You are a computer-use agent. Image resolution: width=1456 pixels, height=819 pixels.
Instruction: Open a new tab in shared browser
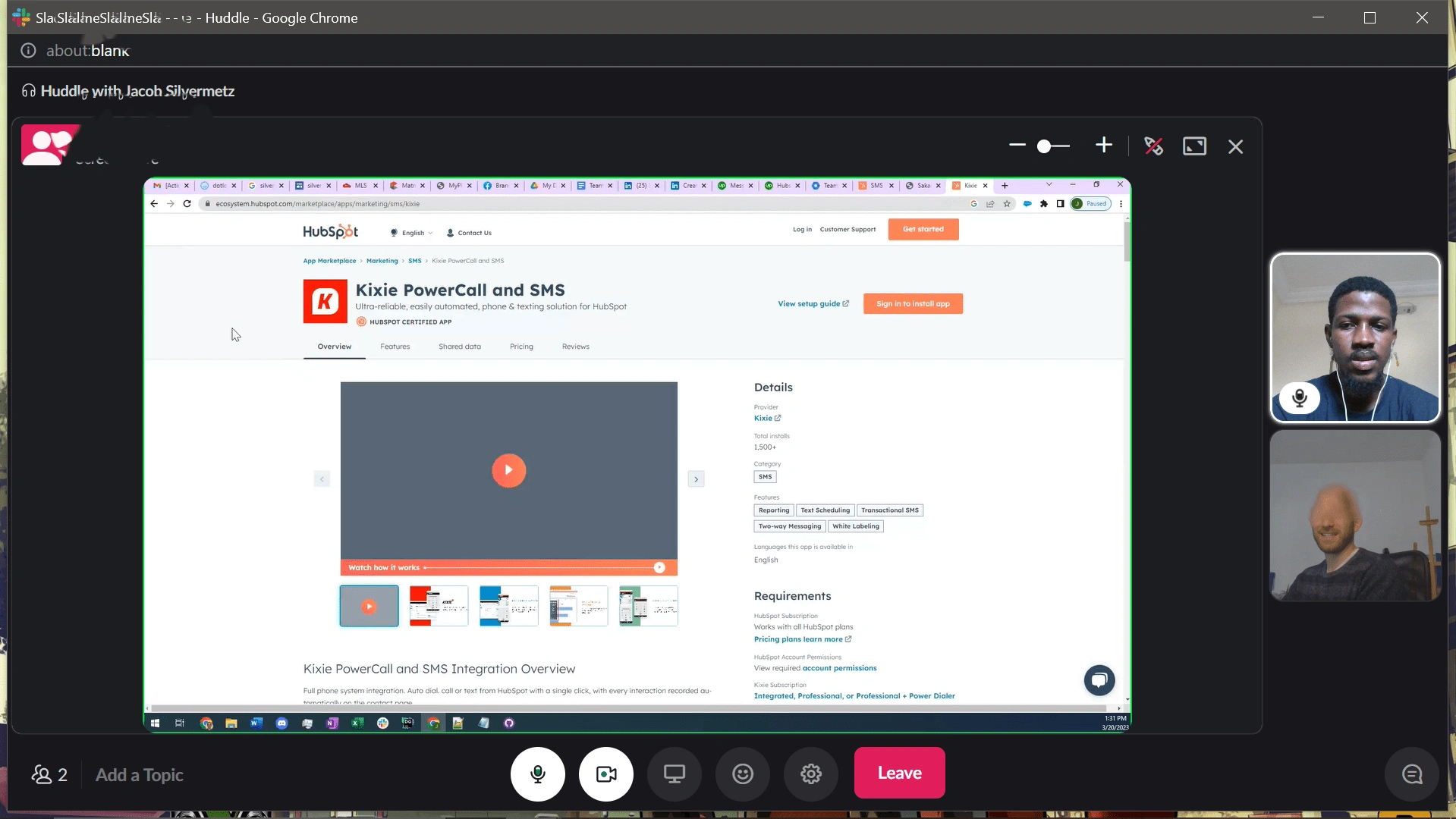click(1005, 186)
